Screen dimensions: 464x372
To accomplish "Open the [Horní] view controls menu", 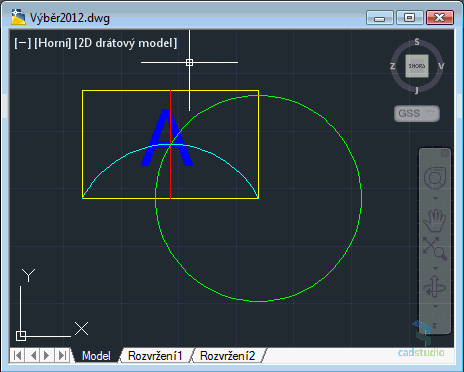I will [x=53, y=43].
